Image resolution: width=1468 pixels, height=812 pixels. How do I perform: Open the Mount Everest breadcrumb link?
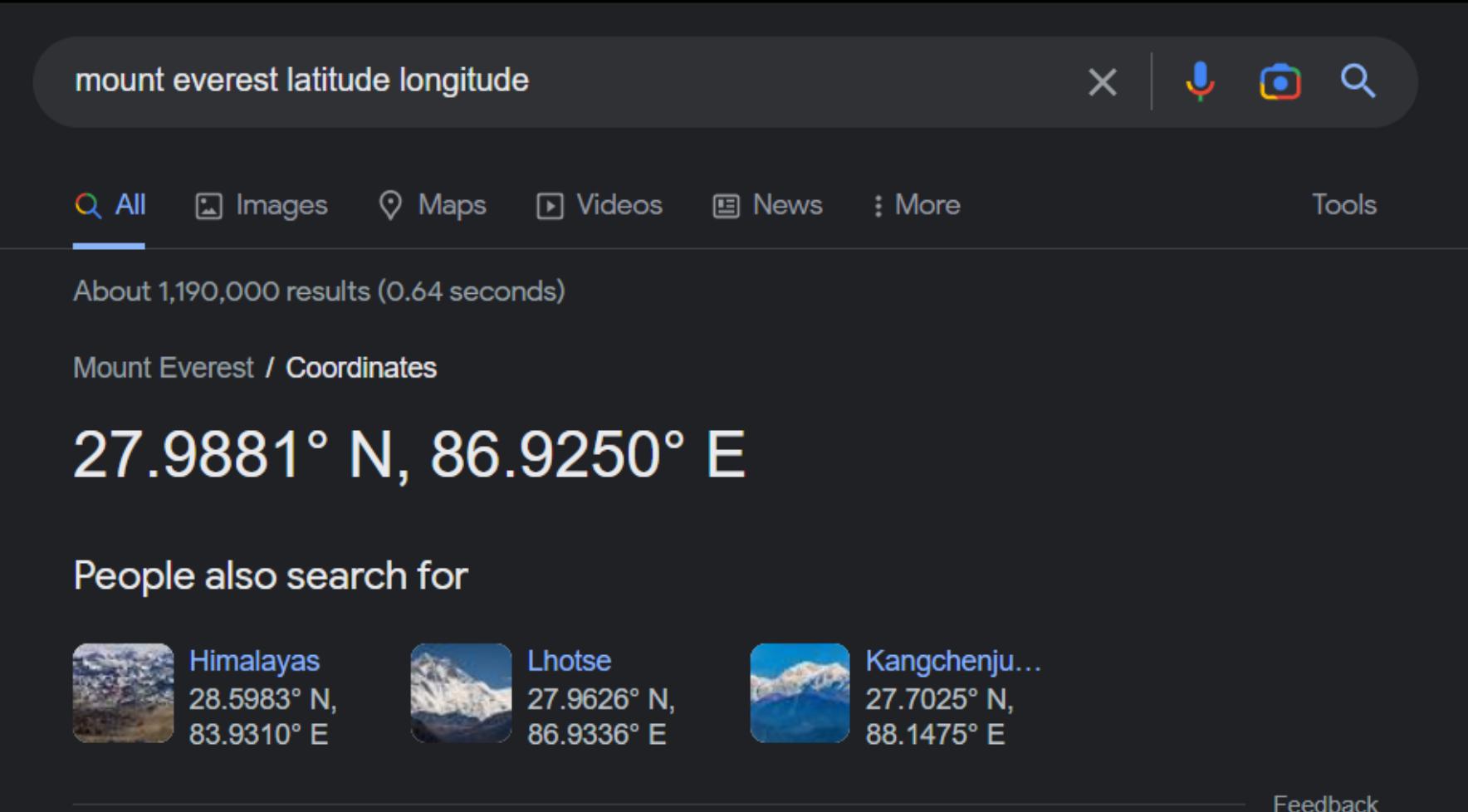[164, 368]
